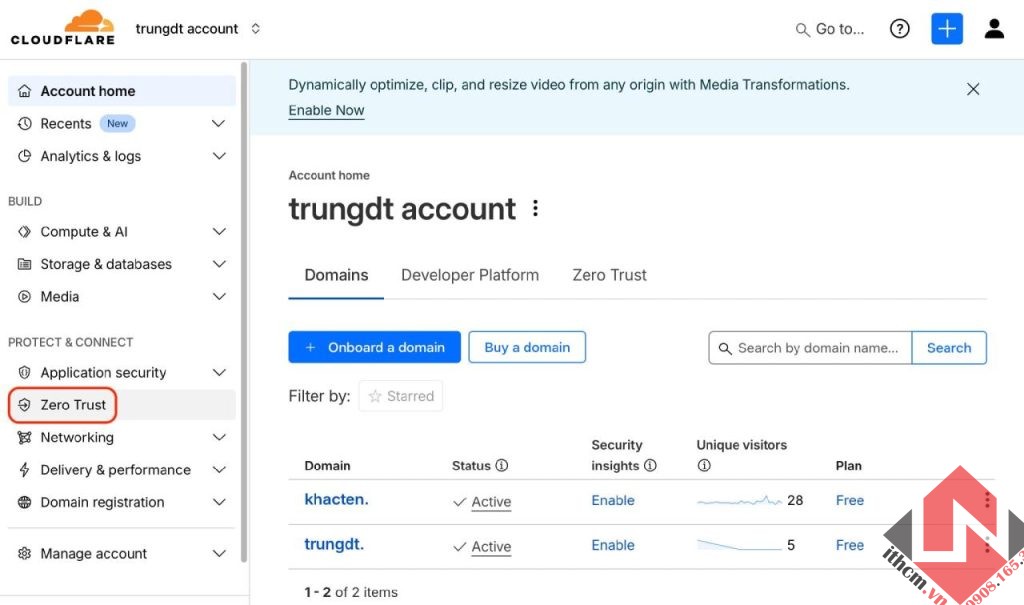1024x605 pixels.
Task: Open the kebab menu beside trungdt account heading
Action: click(x=536, y=208)
